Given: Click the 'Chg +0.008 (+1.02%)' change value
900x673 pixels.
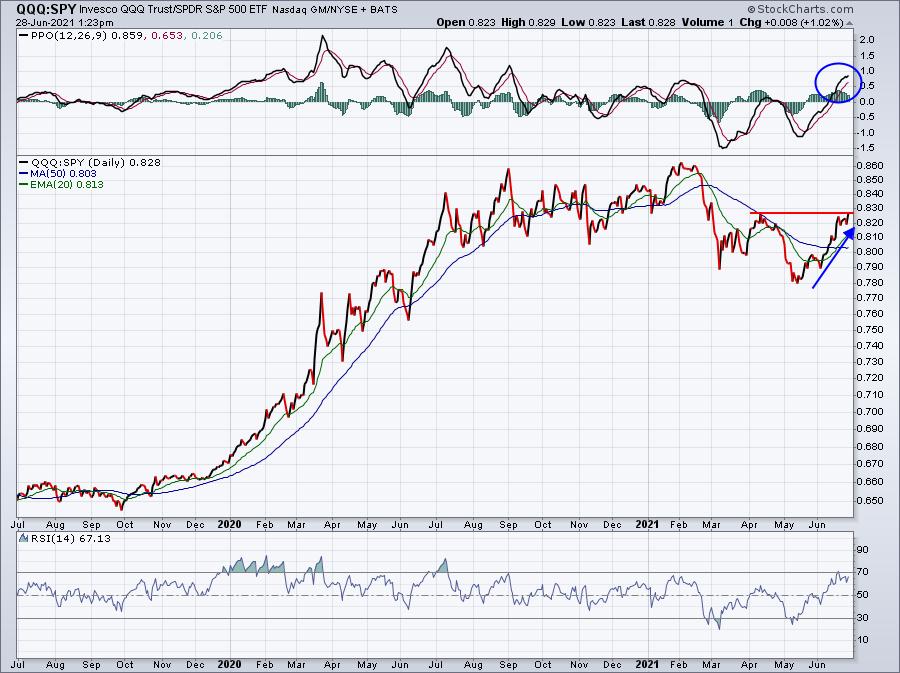Looking at the screenshot, I should (x=792, y=22).
